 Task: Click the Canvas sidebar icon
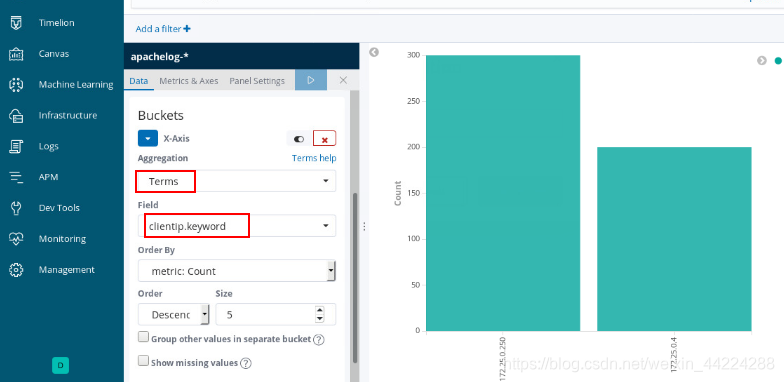click(x=16, y=54)
